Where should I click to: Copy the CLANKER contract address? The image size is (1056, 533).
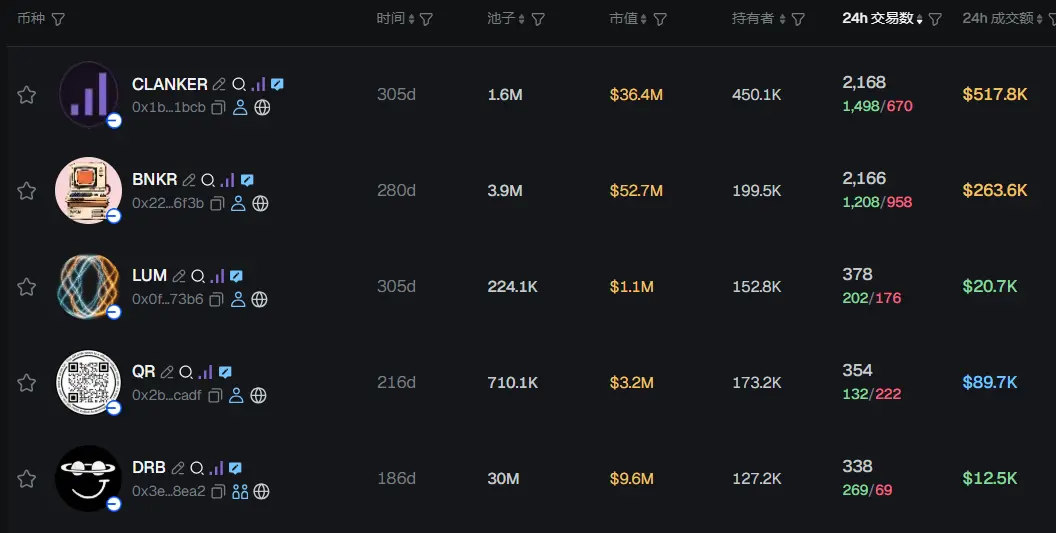pyautogui.click(x=217, y=108)
